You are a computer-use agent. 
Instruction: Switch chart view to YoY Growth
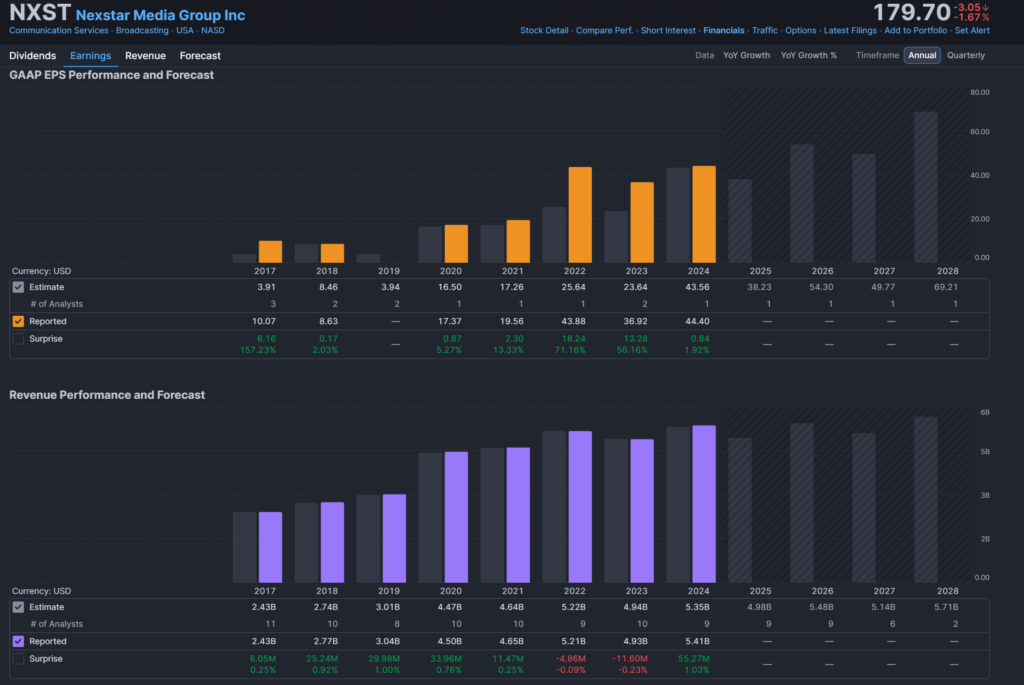(x=746, y=55)
